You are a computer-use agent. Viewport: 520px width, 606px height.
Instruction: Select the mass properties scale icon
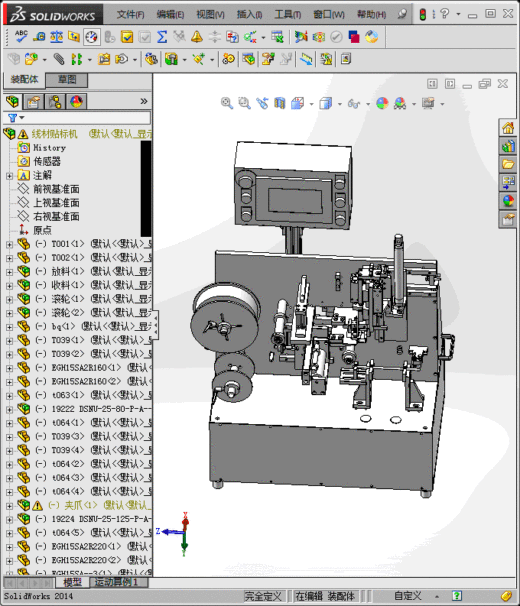tap(56, 37)
